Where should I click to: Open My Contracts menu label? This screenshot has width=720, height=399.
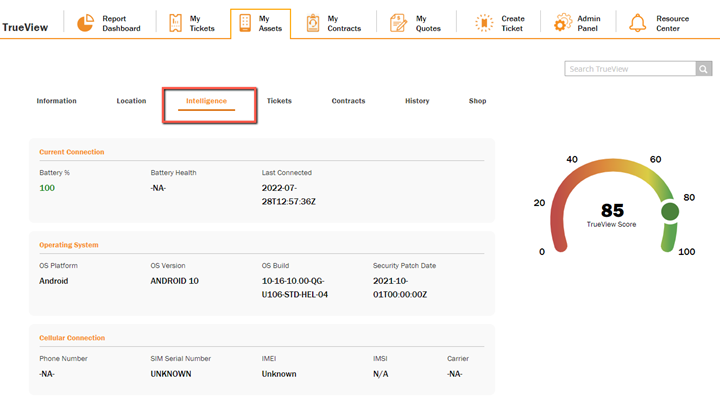[x=344, y=23]
